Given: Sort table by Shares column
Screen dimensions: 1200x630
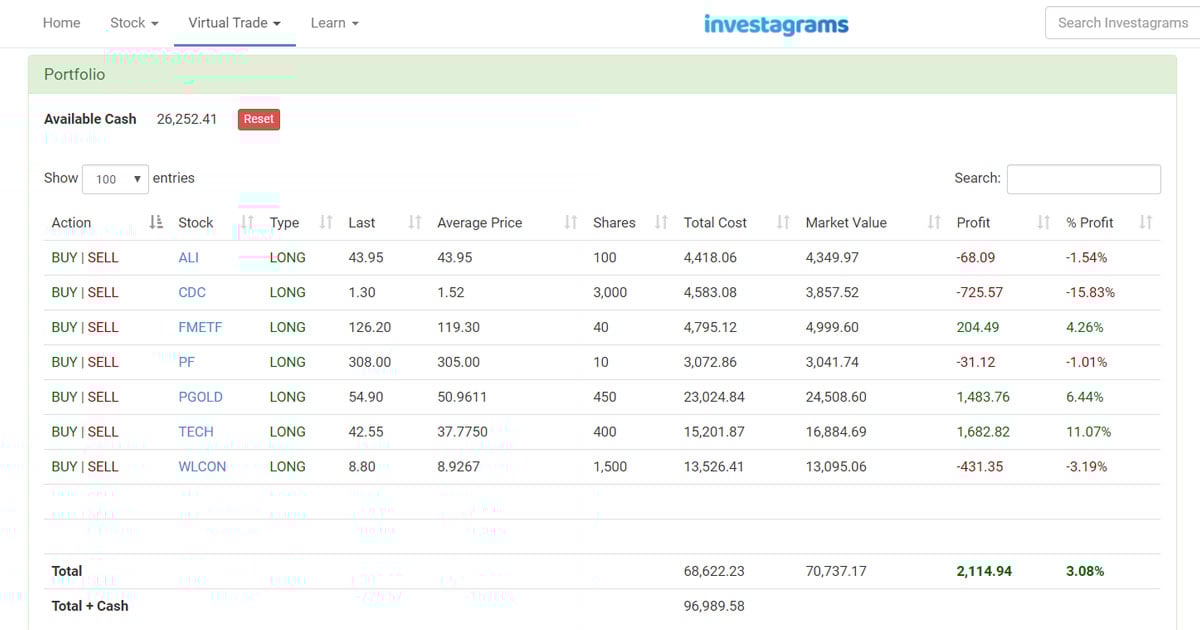Looking at the screenshot, I should (630, 222).
